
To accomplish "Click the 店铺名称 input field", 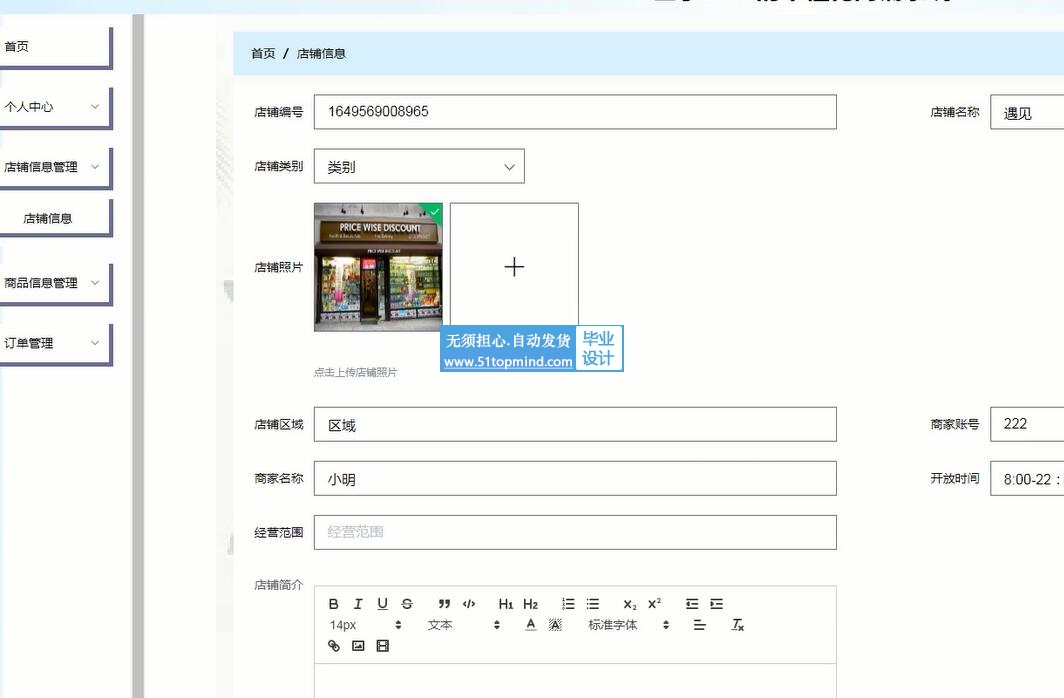I will pos(1027,112).
